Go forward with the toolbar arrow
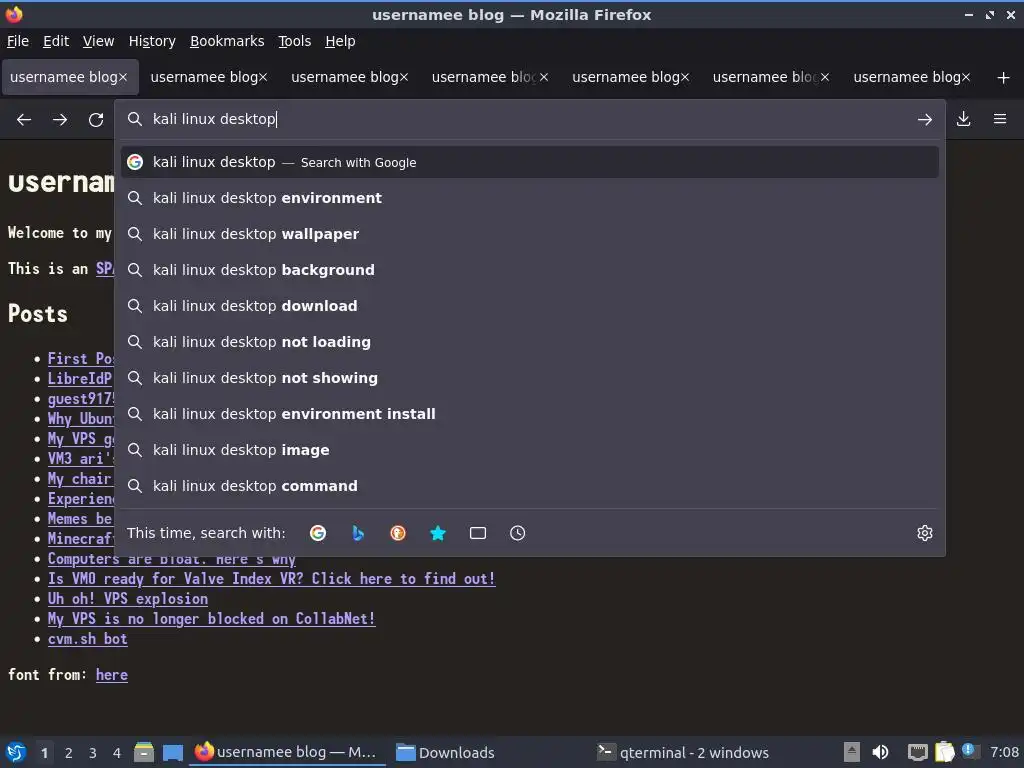 60,120
